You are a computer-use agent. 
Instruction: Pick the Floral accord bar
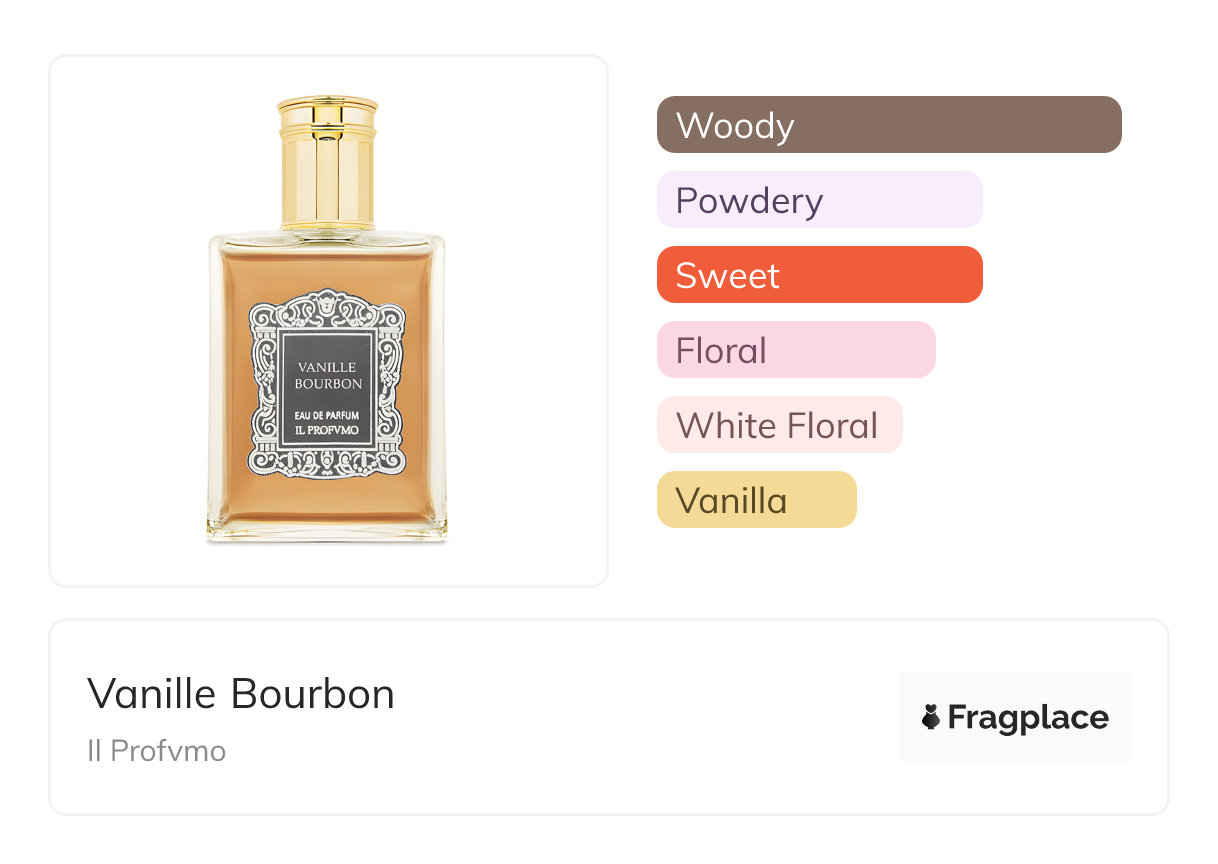(x=796, y=350)
